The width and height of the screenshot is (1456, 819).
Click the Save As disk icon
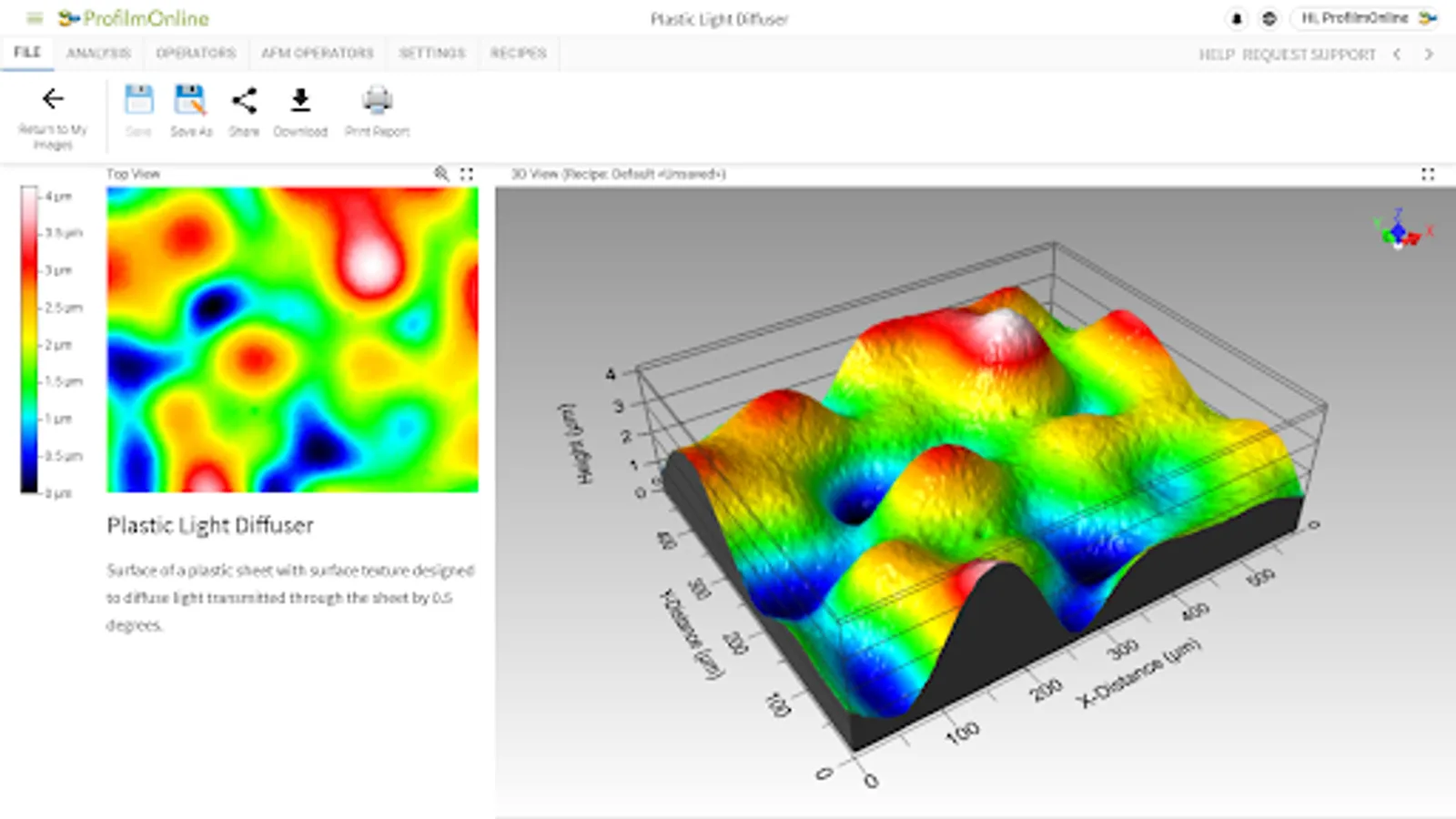pos(190,100)
